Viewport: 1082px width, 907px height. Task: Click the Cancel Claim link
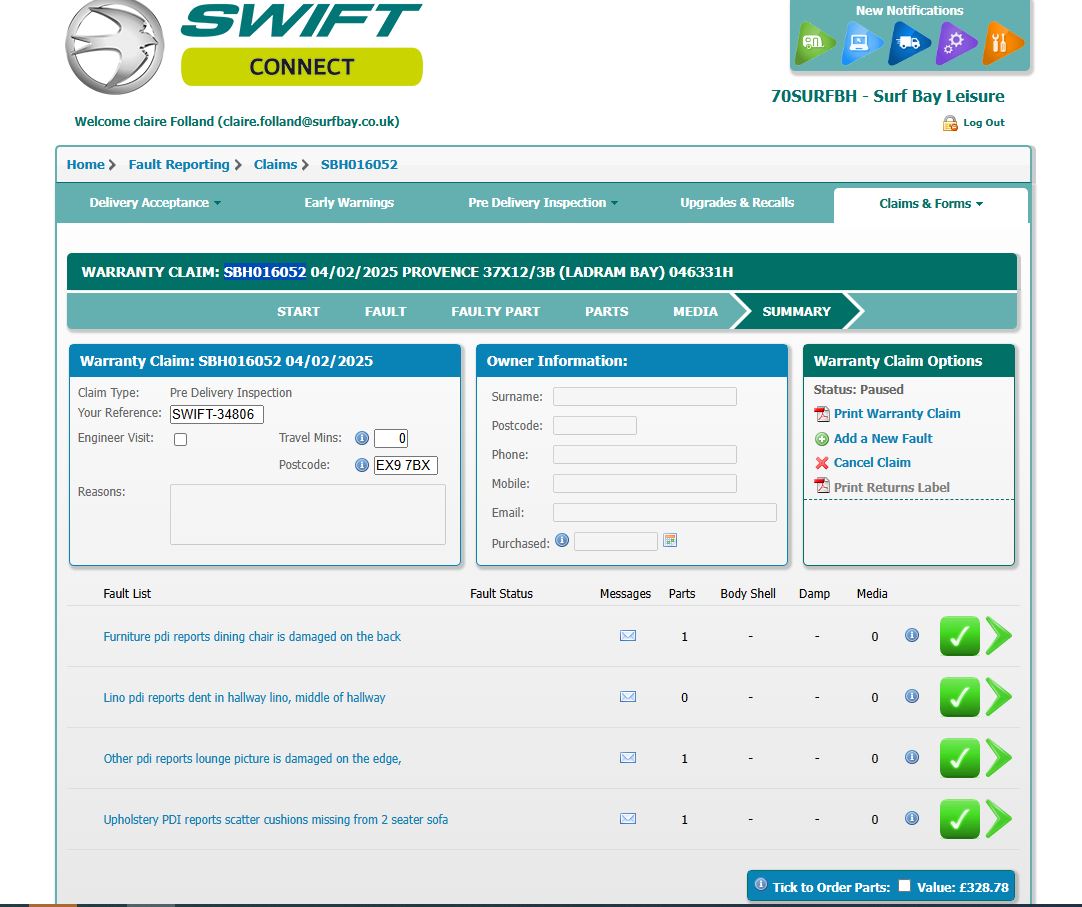pos(872,463)
